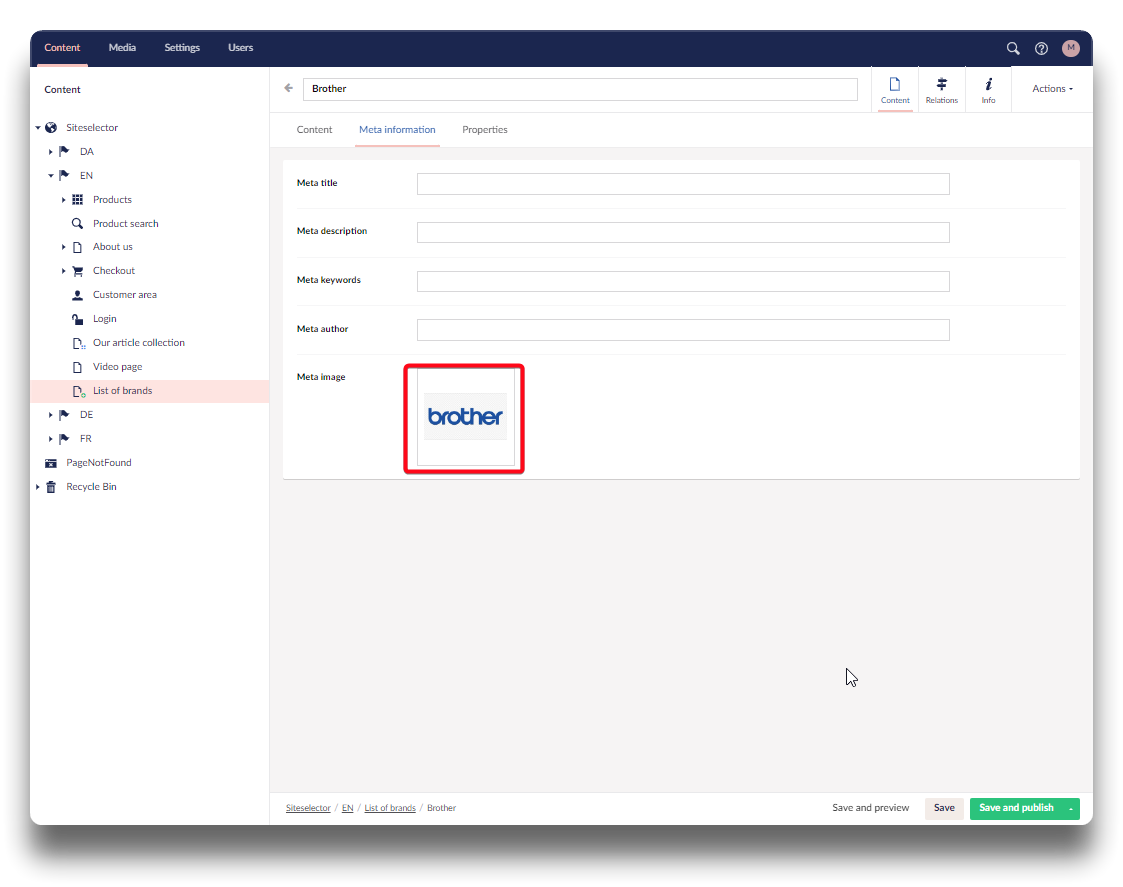Image resolution: width=1123 pixels, height=887 pixels.
Task: Follow the List of brands breadcrumb link
Action: 389,808
